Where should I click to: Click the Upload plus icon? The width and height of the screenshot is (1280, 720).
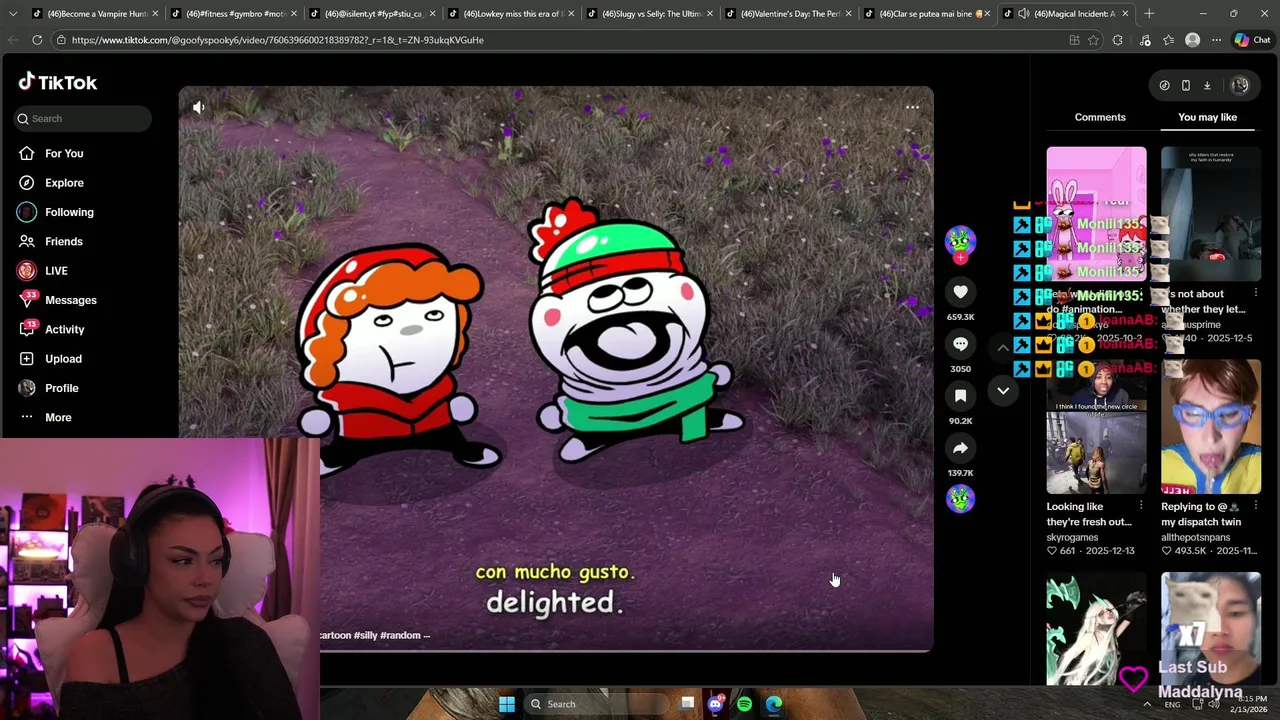27,358
